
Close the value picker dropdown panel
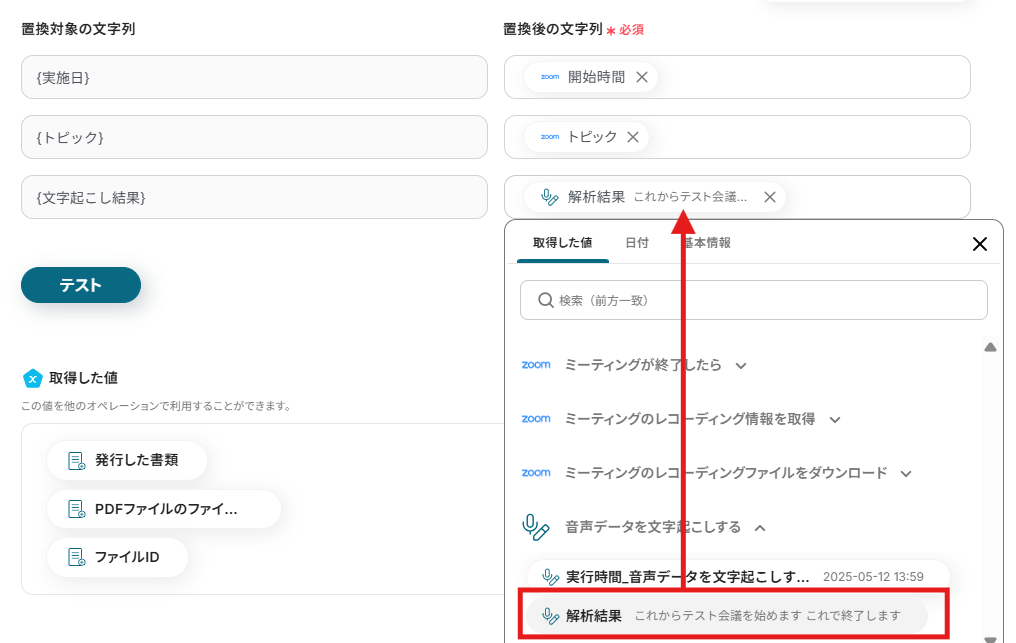coord(980,244)
